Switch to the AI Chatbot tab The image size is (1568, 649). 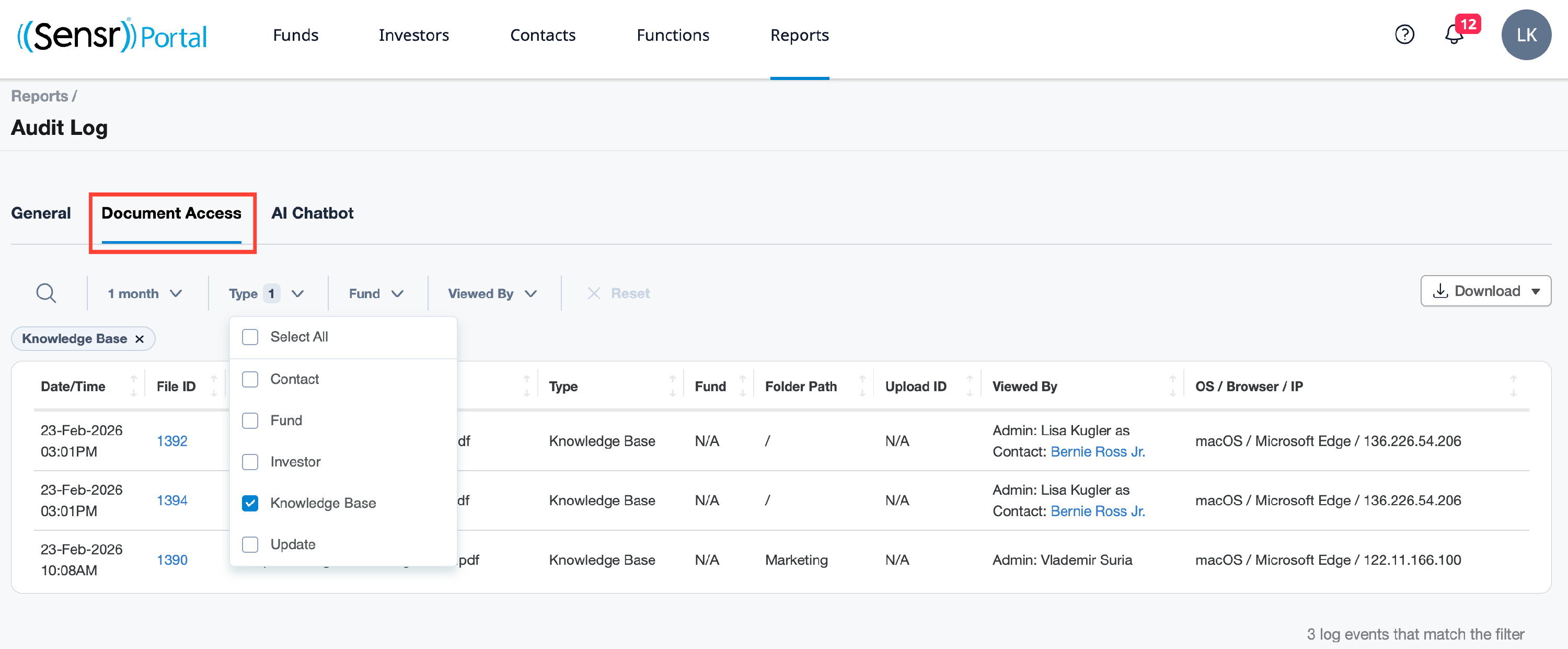point(312,213)
